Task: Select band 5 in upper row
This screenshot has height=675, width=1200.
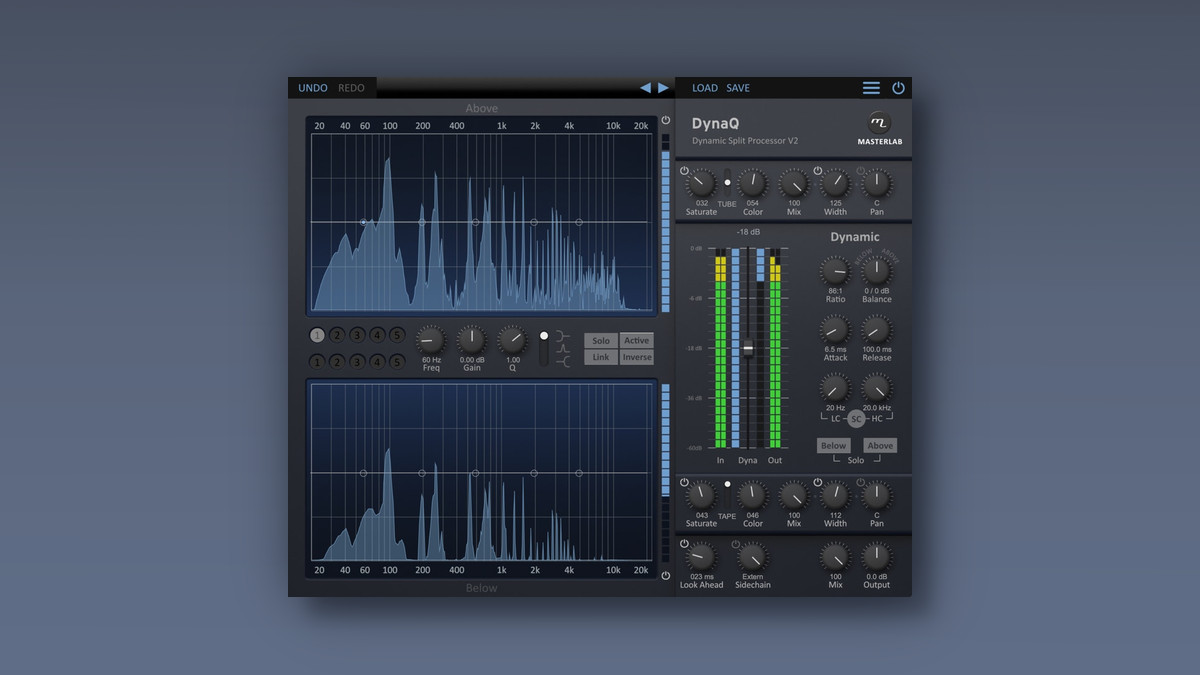Action: coord(397,335)
